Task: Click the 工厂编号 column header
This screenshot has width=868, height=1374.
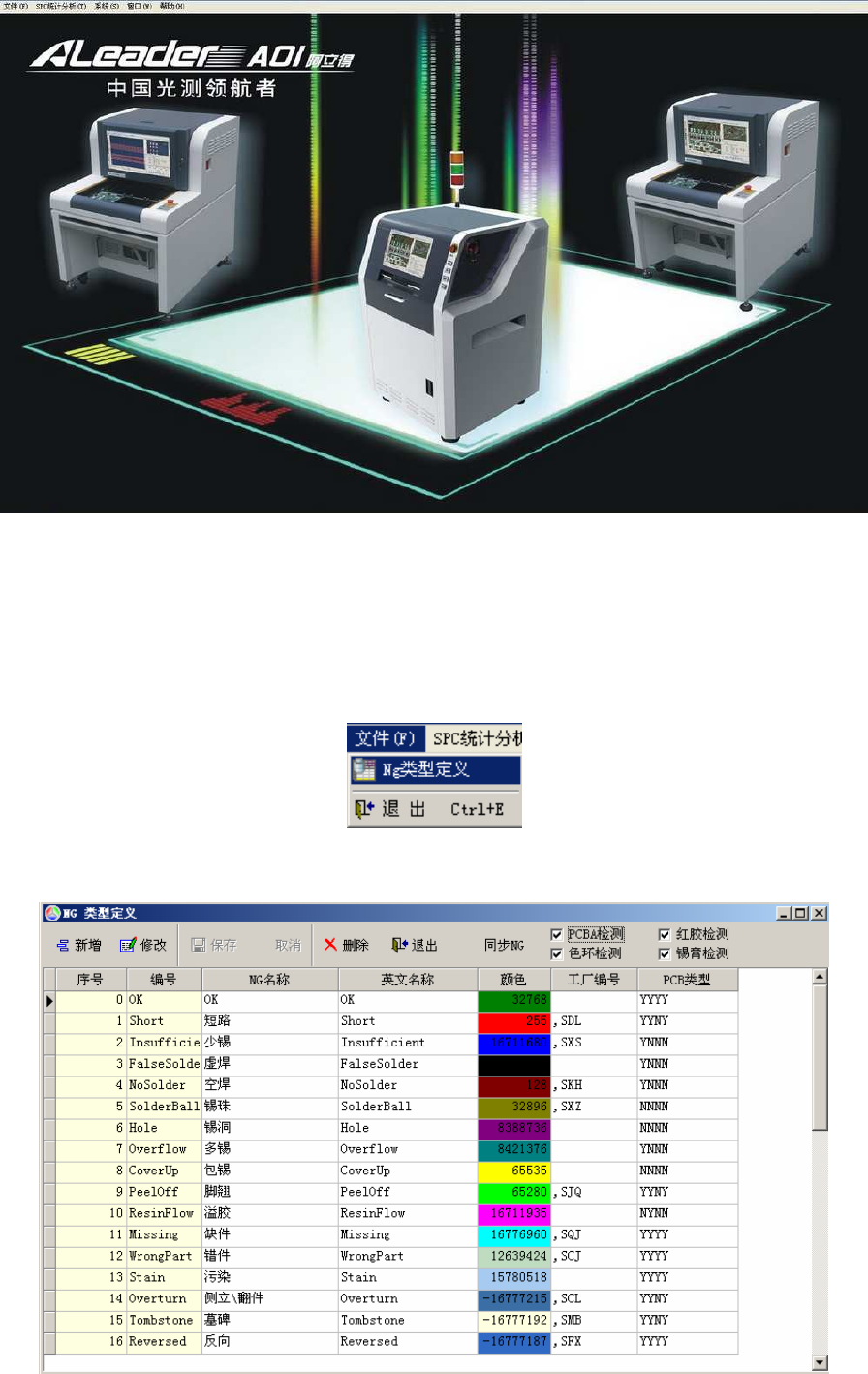Action: pos(594,980)
